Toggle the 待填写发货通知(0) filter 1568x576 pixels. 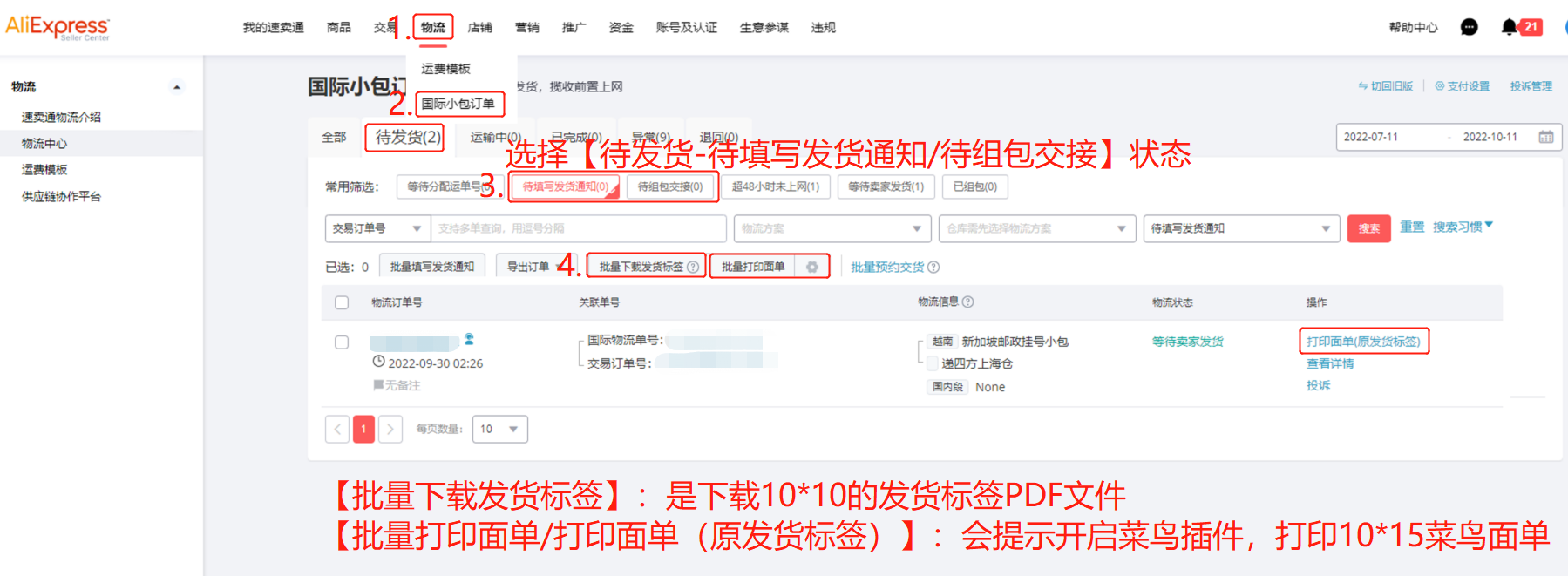tap(566, 186)
